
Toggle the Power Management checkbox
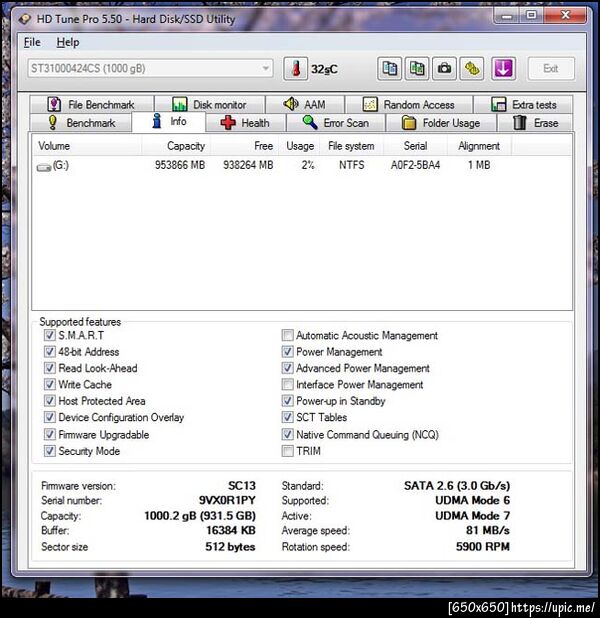click(287, 352)
